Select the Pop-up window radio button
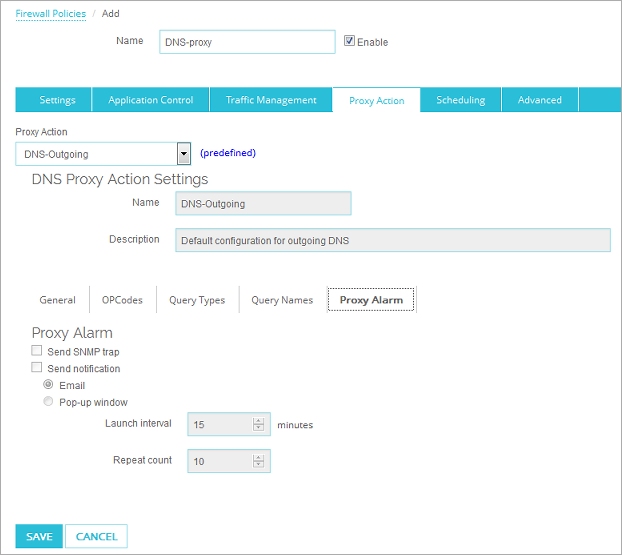 pos(47,402)
